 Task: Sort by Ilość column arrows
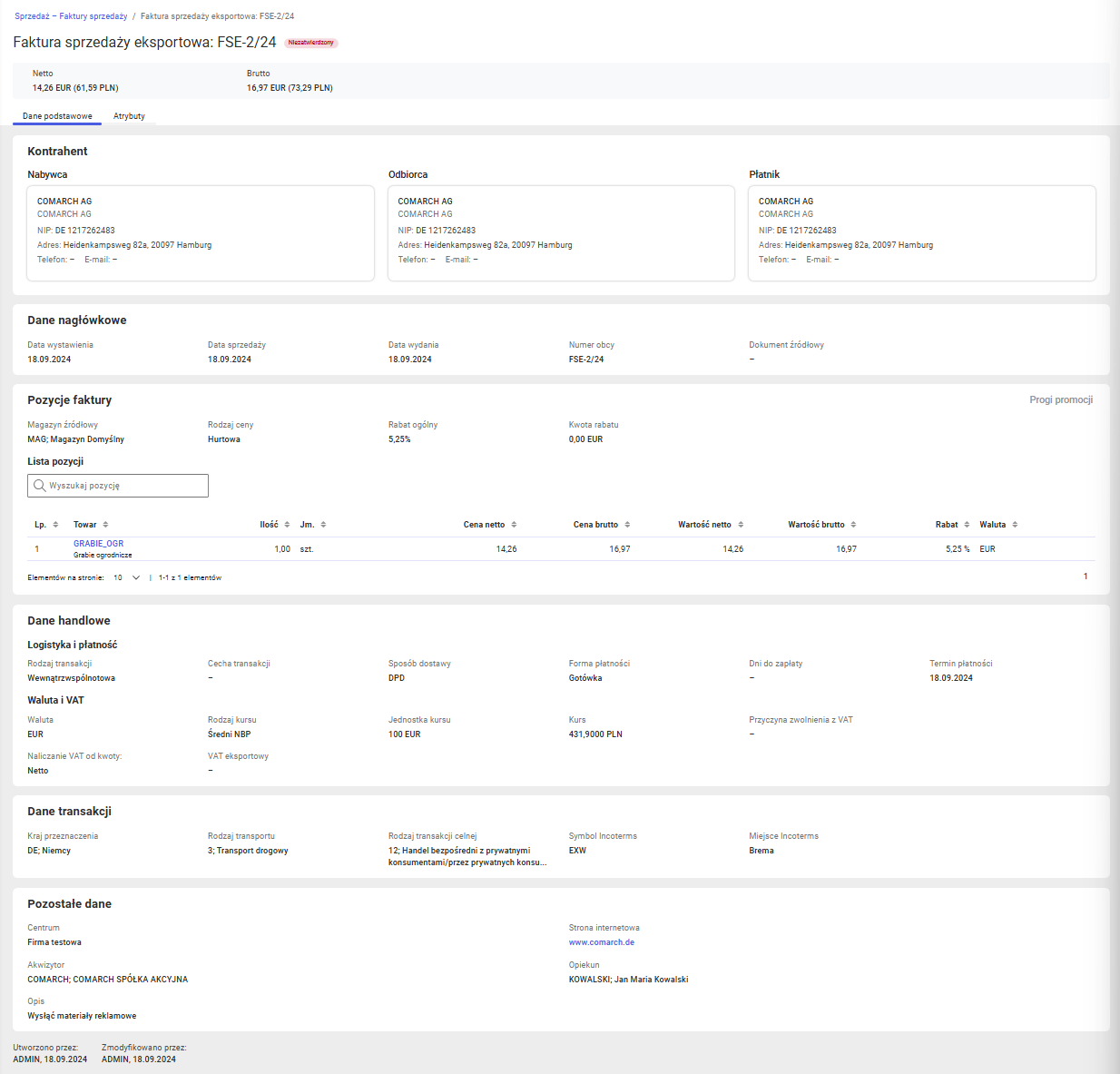pos(288,525)
